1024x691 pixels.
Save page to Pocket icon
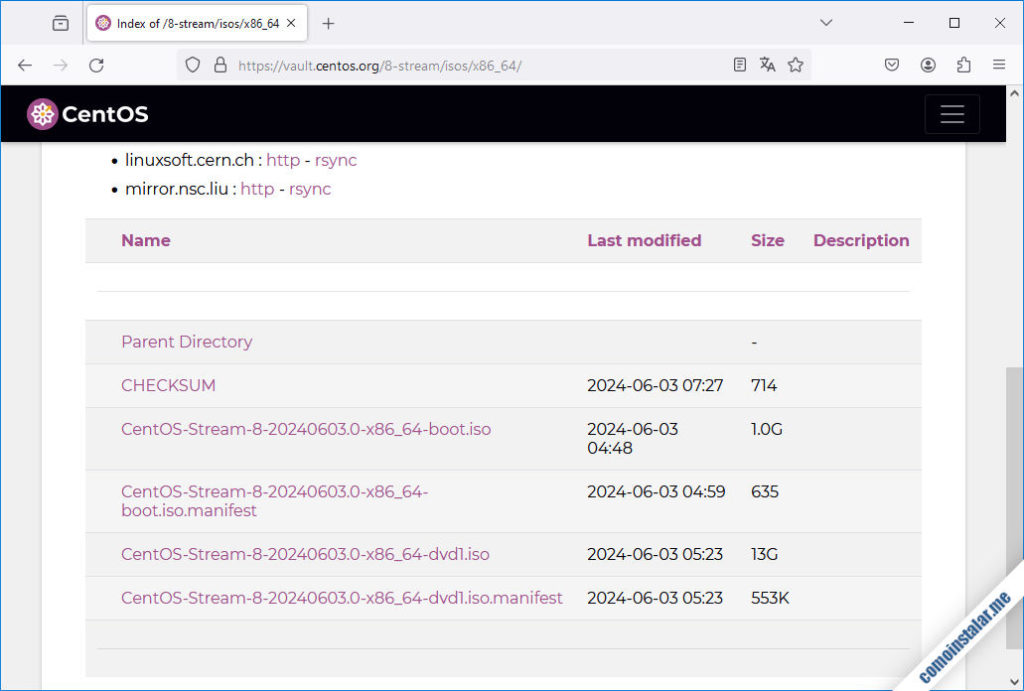pyautogui.click(x=891, y=65)
